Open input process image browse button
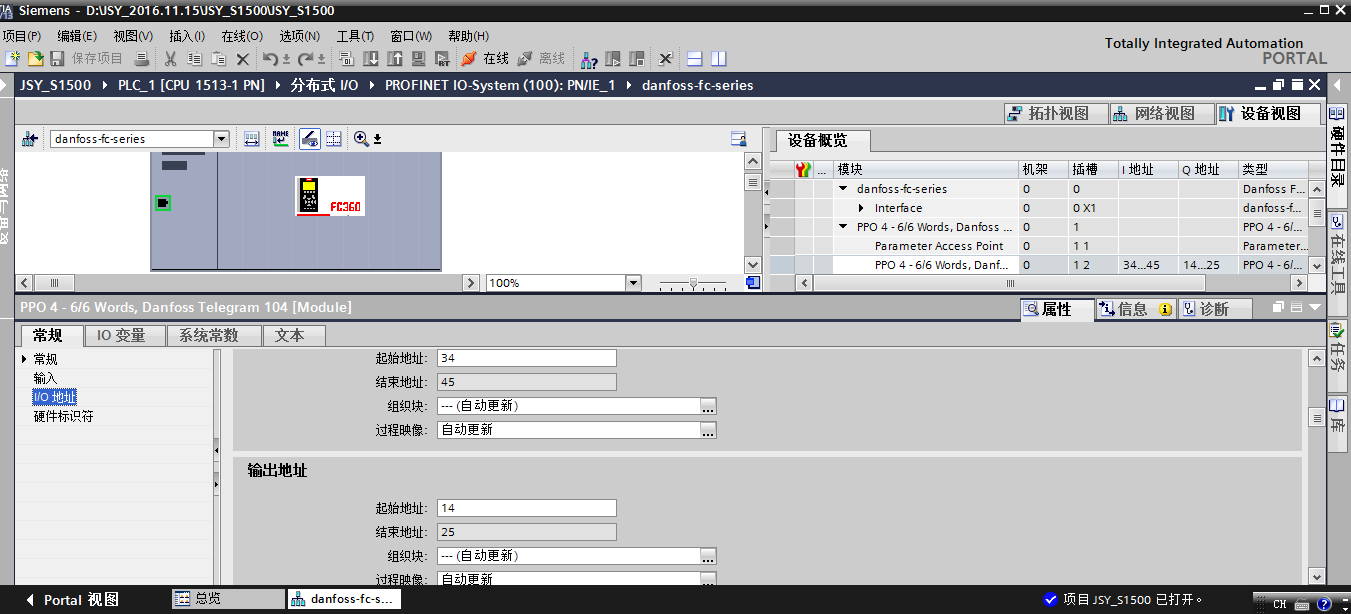 click(708, 430)
